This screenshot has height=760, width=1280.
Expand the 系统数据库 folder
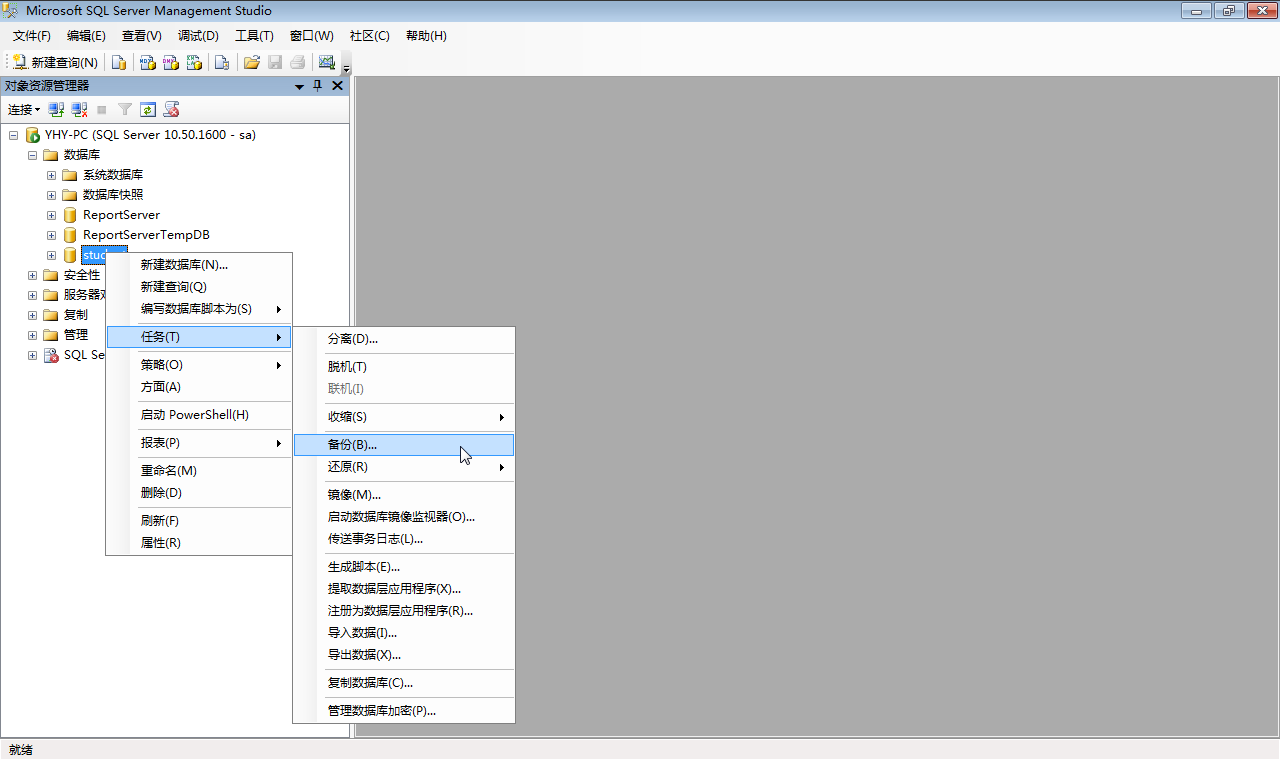[x=51, y=175]
